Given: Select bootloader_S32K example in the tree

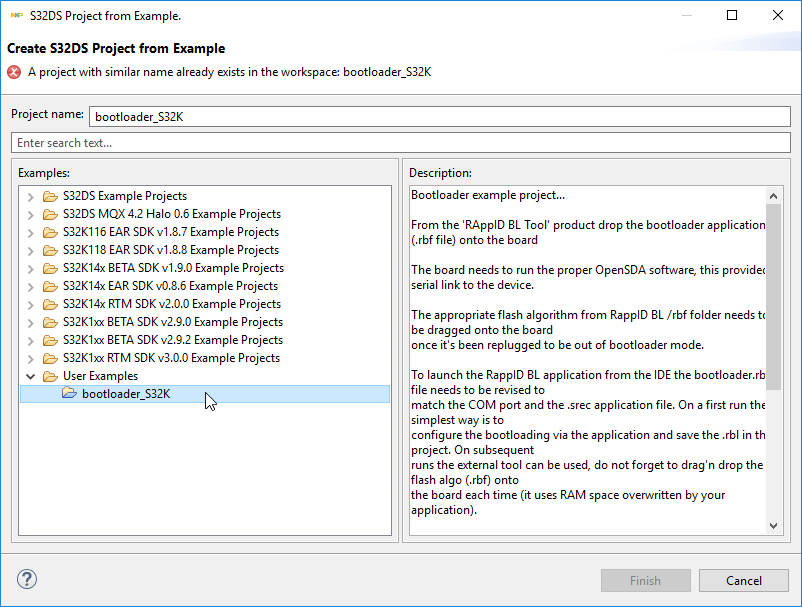Looking at the screenshot, I should 205,394.
